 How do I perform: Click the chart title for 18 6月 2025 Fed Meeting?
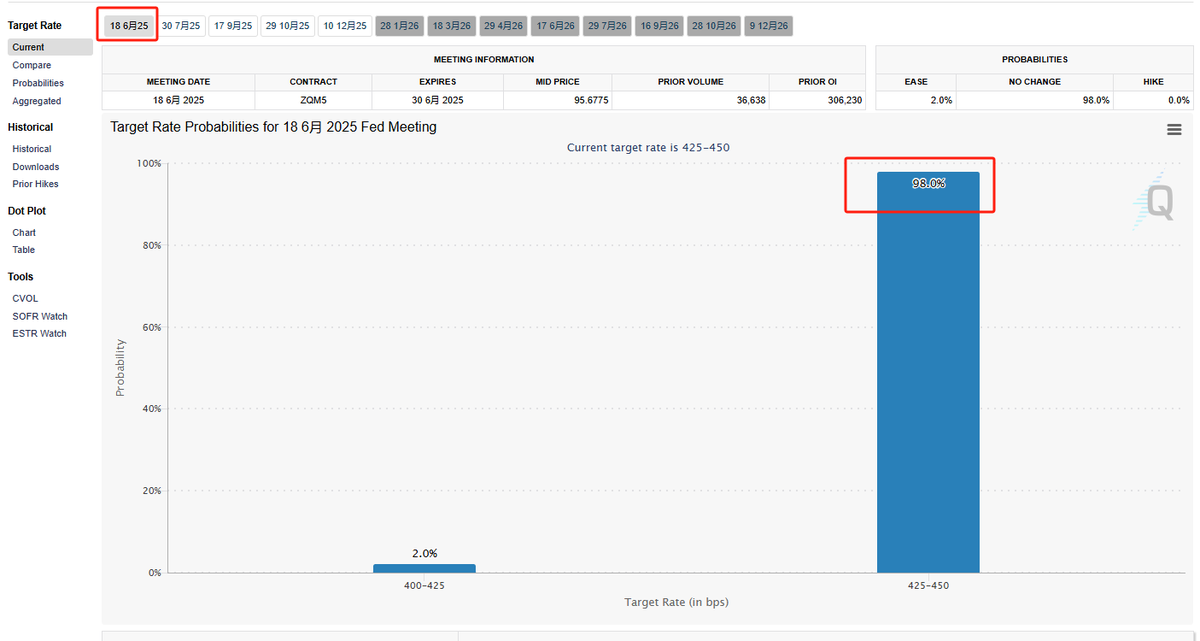coord(273,127)
